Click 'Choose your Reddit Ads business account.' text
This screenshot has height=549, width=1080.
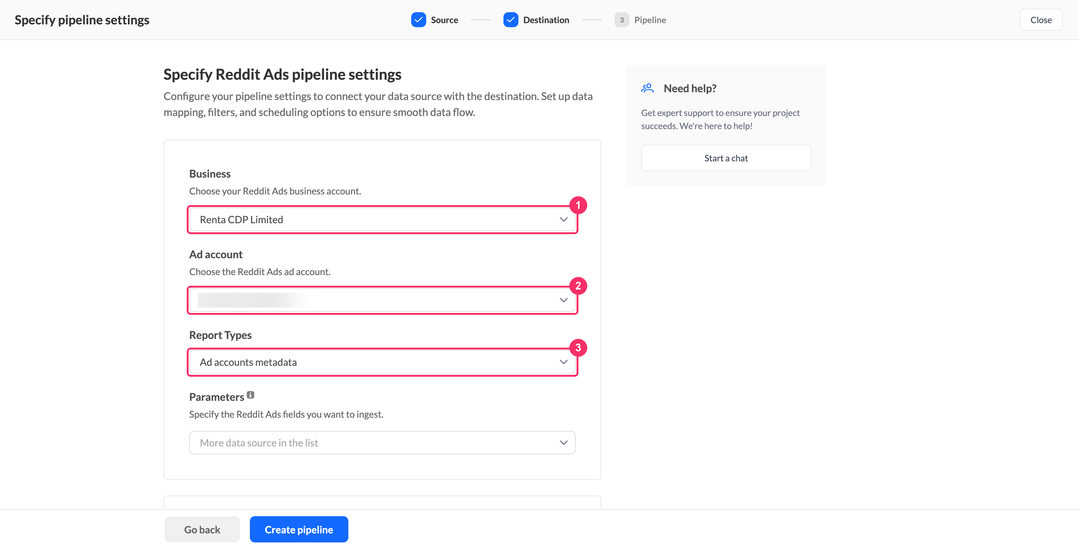point(275,191)
